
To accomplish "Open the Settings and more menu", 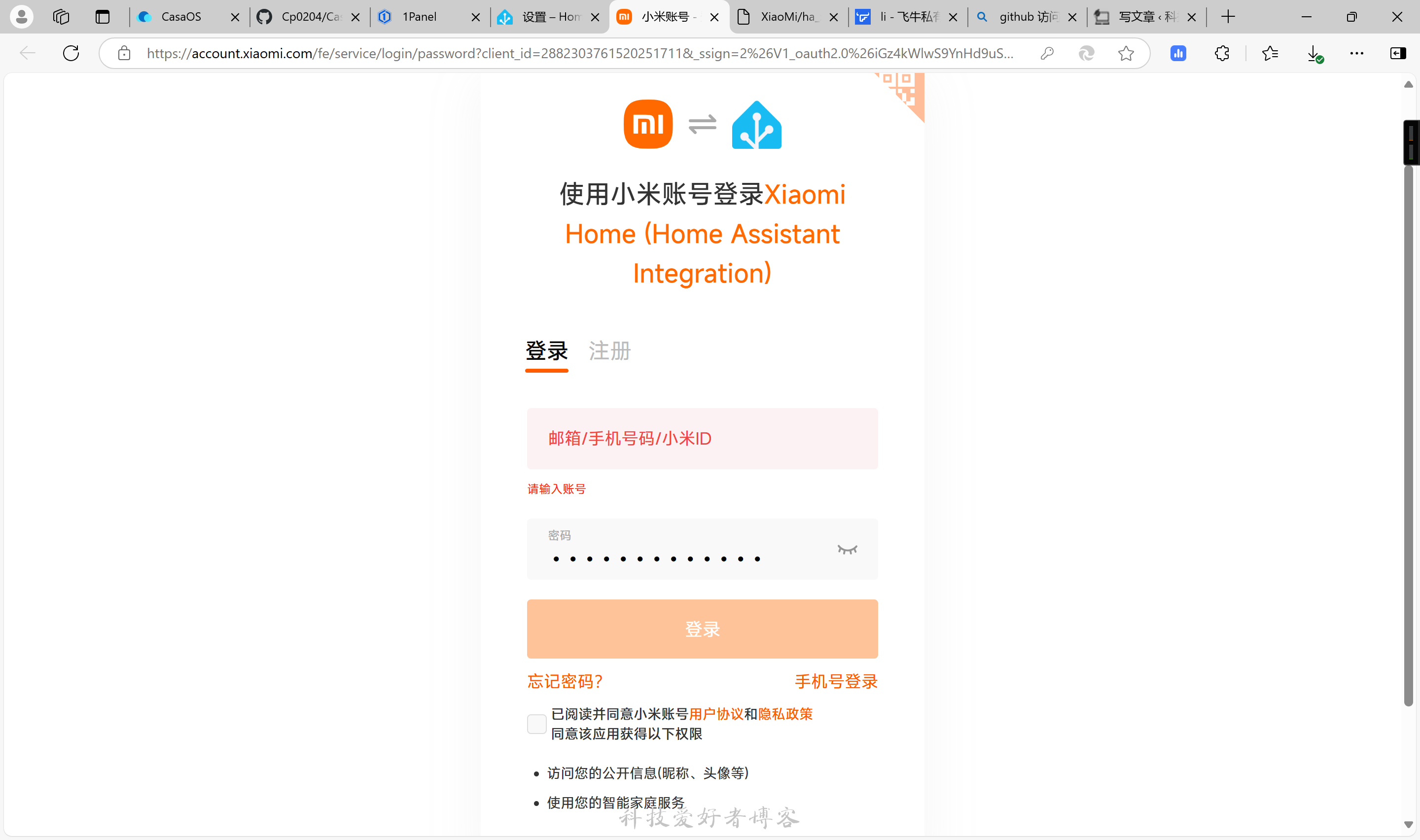I will tap(1356, 53).
